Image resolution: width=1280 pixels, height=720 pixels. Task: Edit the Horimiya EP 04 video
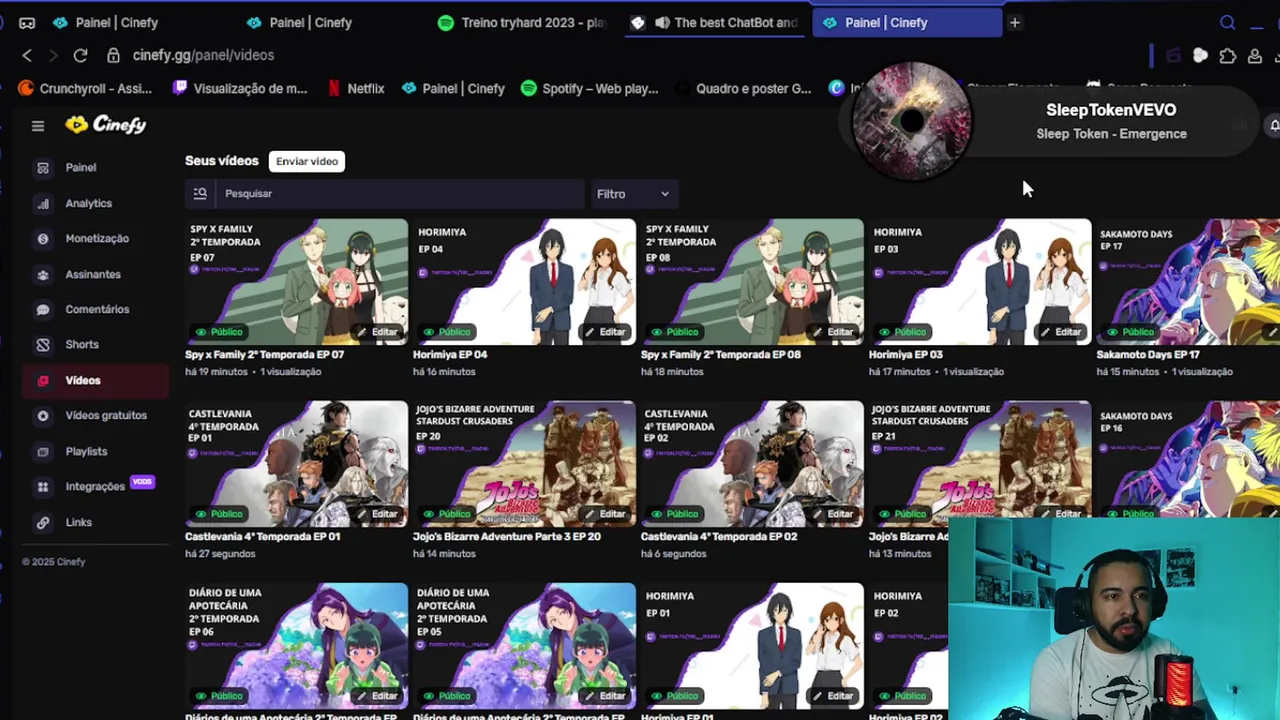pyautogui.click(x=607, y=331)
